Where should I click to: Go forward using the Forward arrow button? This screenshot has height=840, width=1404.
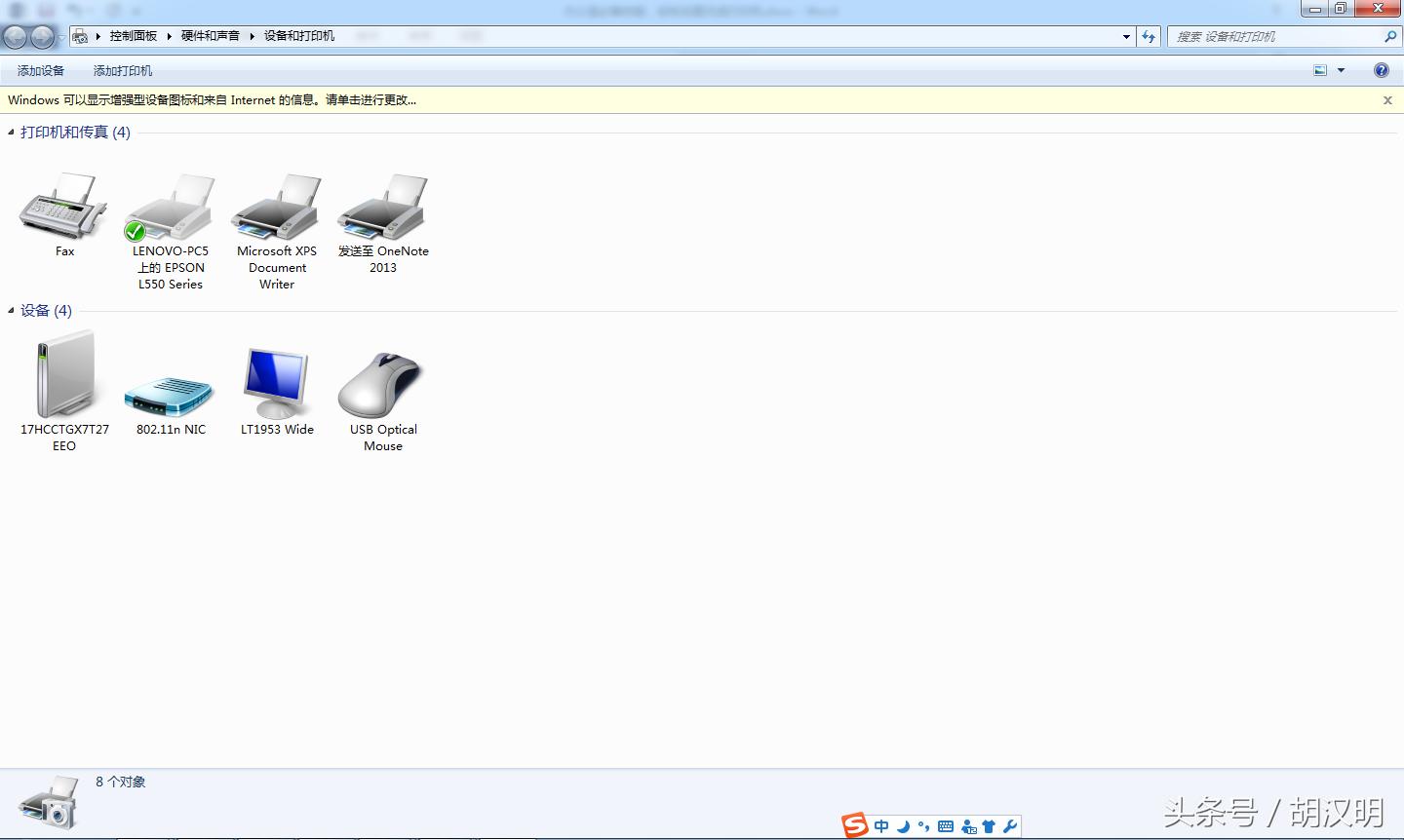tap(43, 37)
